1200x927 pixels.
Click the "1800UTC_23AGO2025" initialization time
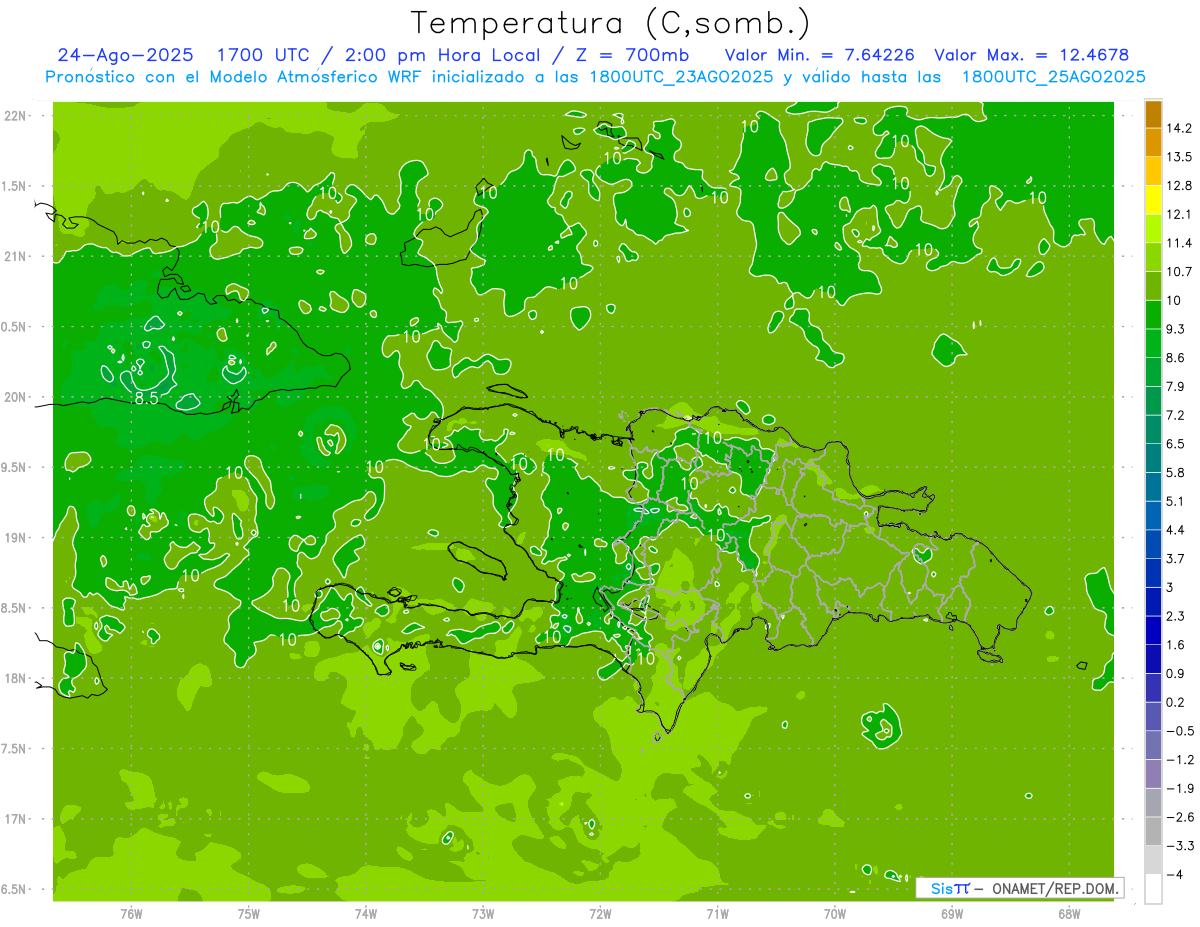679,77
